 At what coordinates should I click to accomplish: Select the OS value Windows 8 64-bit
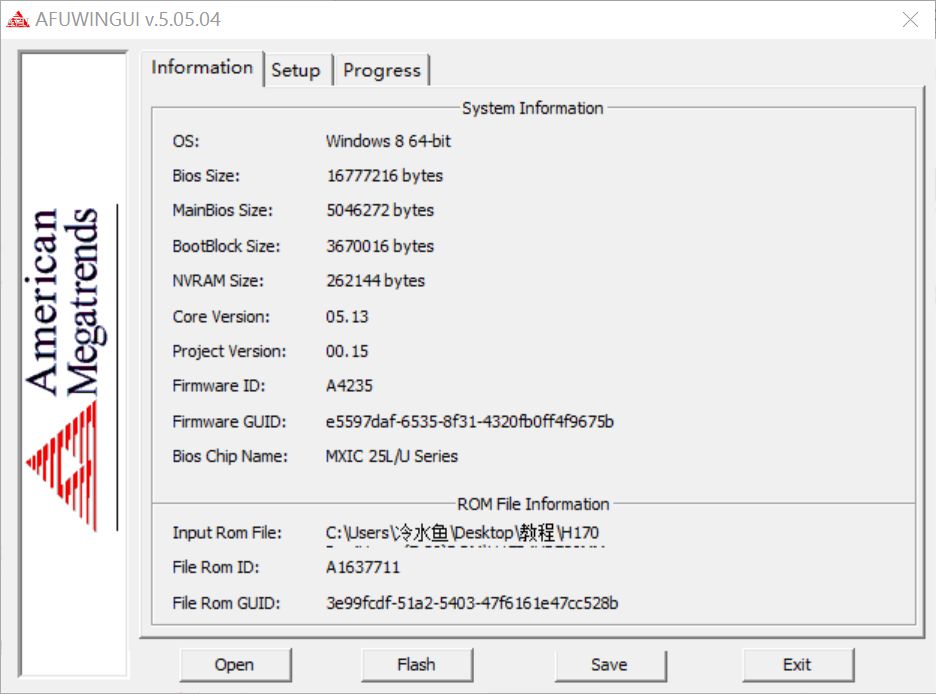pos(388,141)
